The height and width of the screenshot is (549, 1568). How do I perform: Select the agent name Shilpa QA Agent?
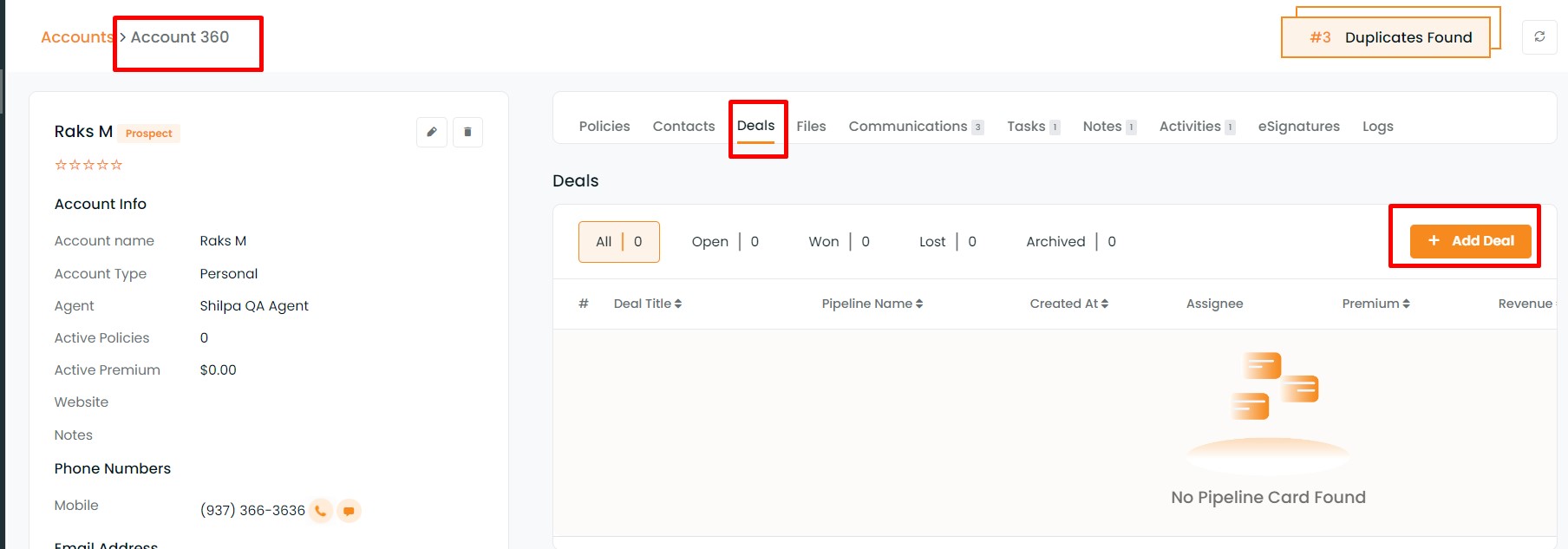(254, 306)
